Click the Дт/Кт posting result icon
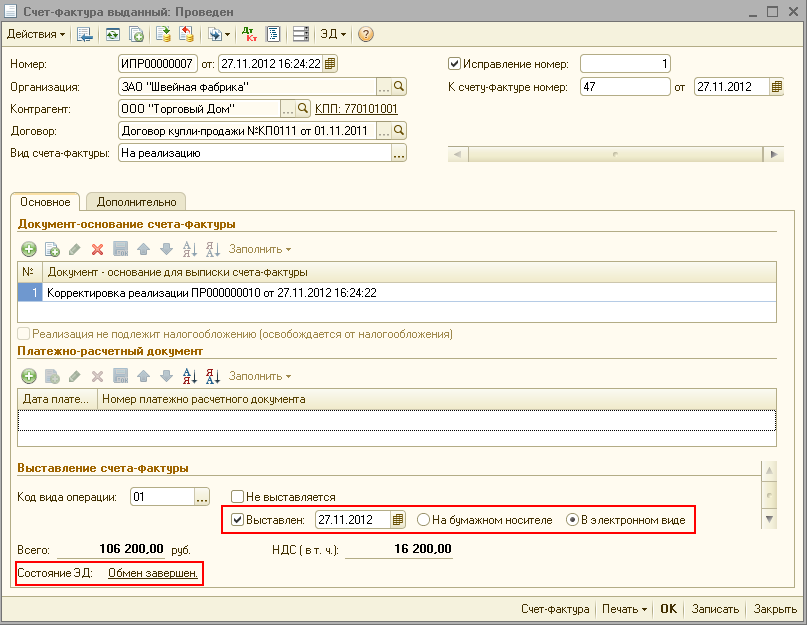Image resolution: width=807 pixels, height=625 pixels. coord(250,34)
